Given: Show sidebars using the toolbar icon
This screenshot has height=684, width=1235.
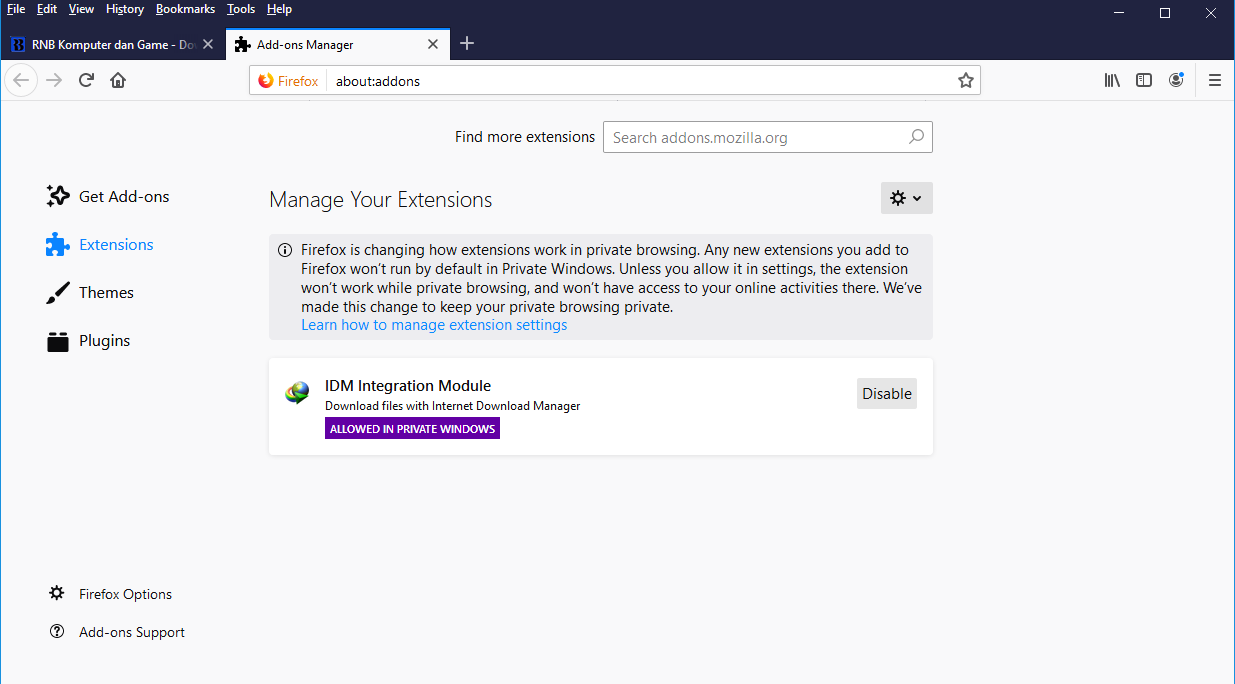Looking at the screenshot, I should tap(1144, 80).
